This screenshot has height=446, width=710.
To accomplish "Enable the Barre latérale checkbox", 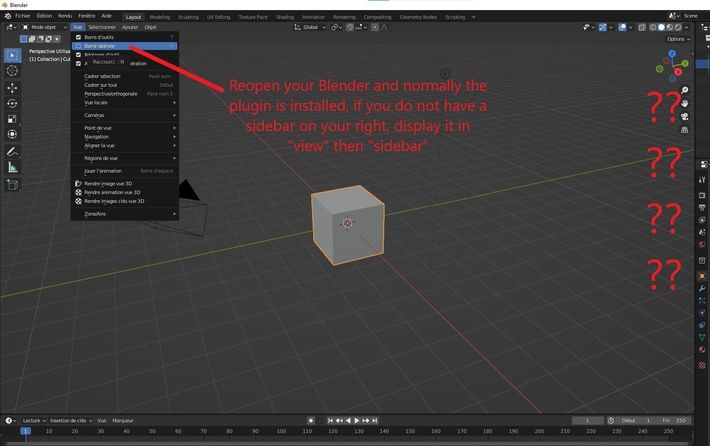I will [x=79, y=46].
